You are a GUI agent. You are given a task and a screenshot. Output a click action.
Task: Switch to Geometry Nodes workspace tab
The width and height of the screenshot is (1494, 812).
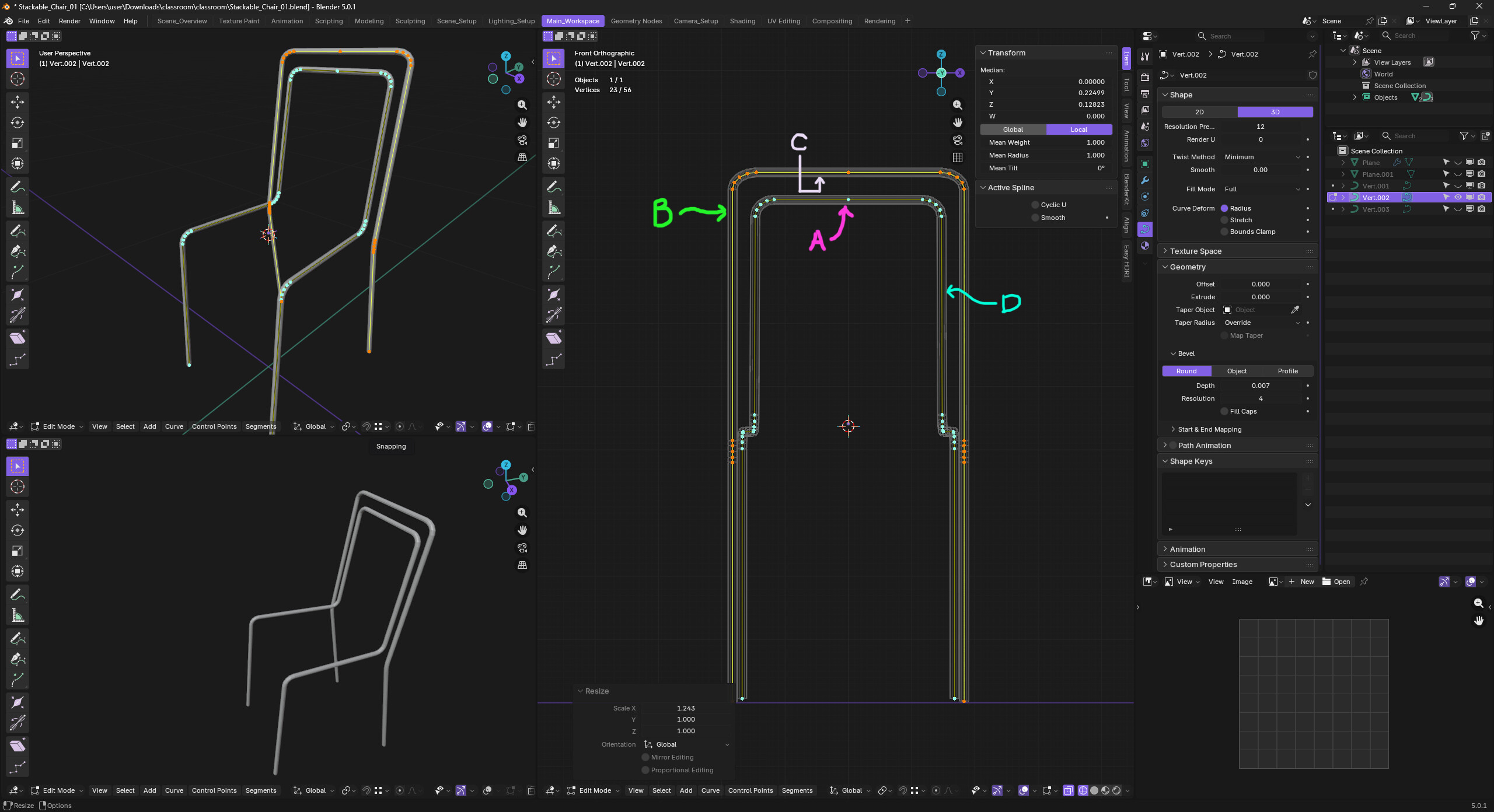tap(636, 21)
